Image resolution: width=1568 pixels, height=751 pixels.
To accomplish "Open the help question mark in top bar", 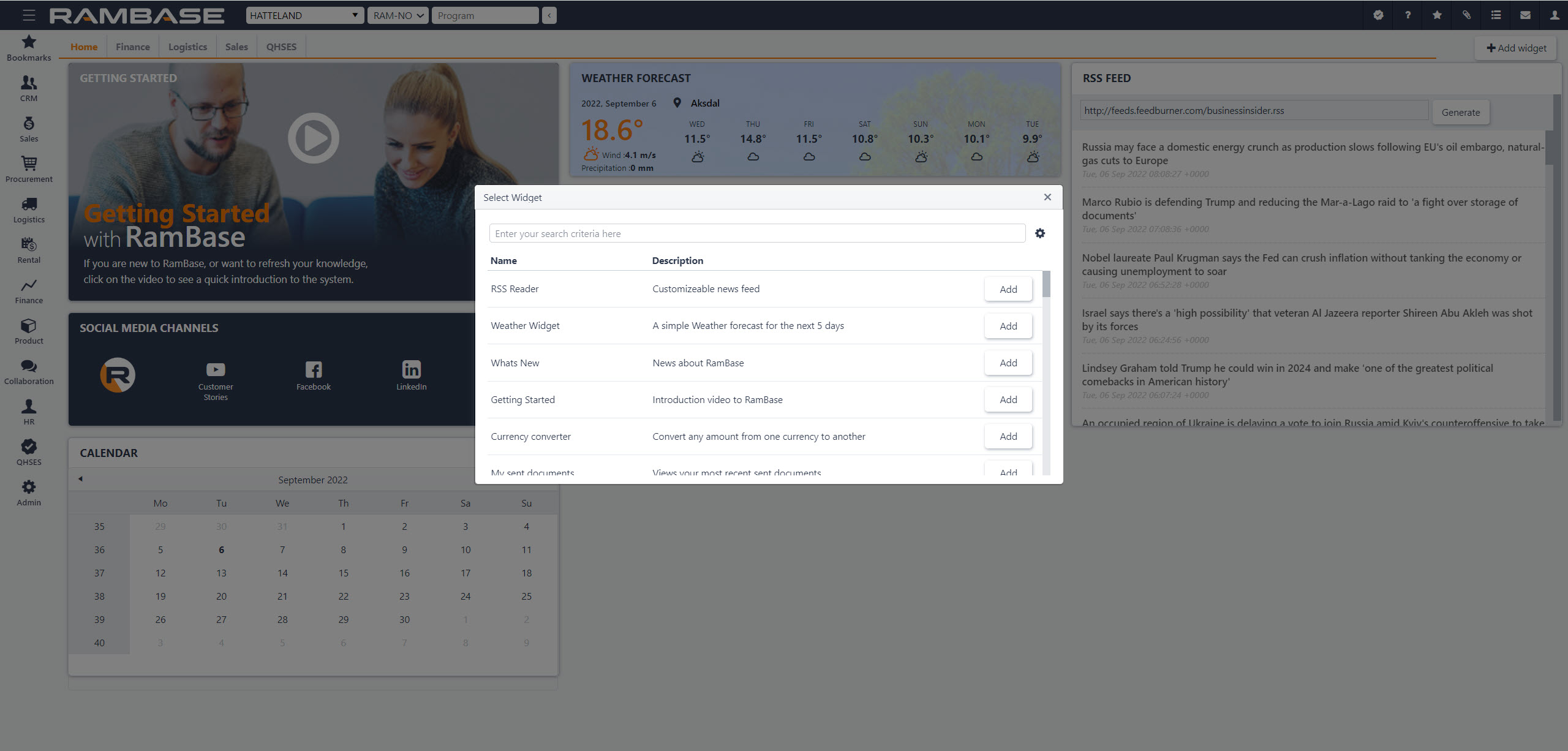I will point(1407,15).
